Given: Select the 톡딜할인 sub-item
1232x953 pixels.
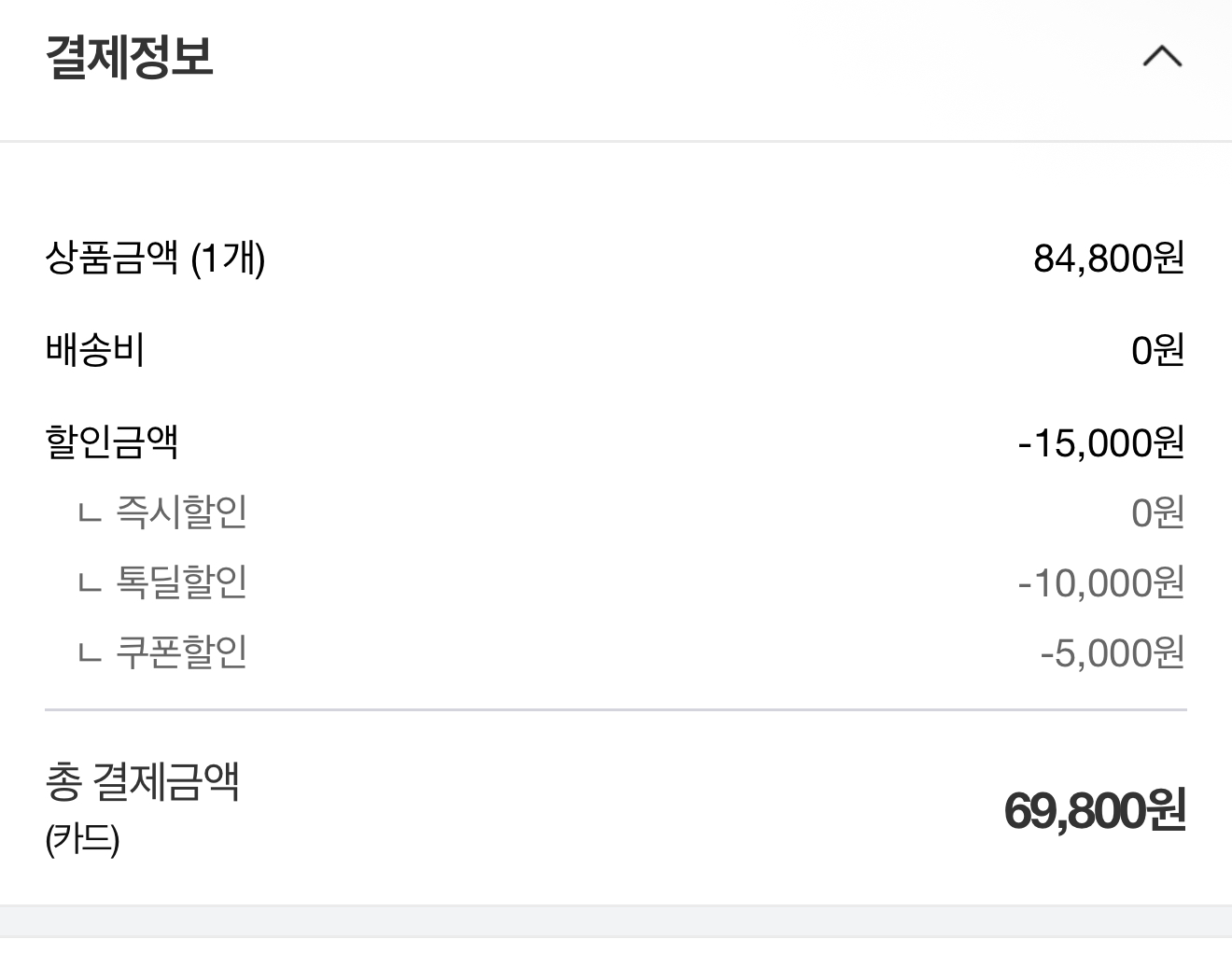Looking at the screenshot, I should [181, 582].
